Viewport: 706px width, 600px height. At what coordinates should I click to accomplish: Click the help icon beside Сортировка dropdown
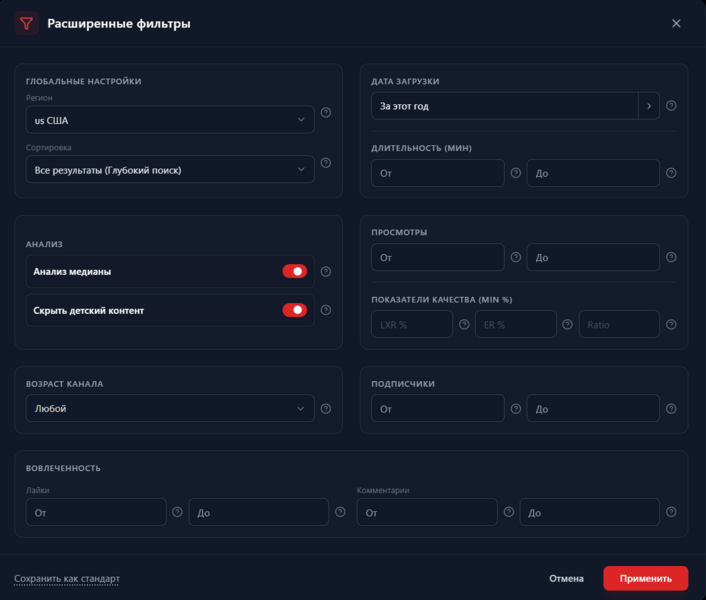325,163
